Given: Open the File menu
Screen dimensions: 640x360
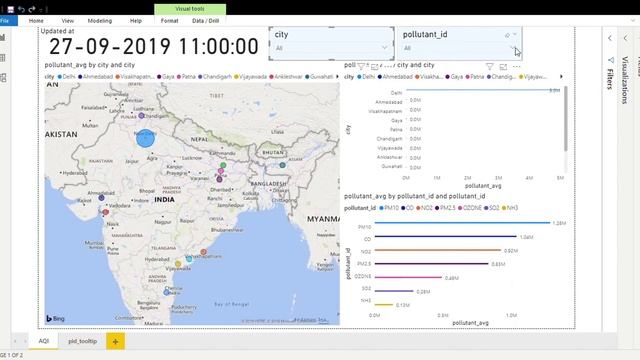Looking at the screenshot, I should tap(6, 20).
